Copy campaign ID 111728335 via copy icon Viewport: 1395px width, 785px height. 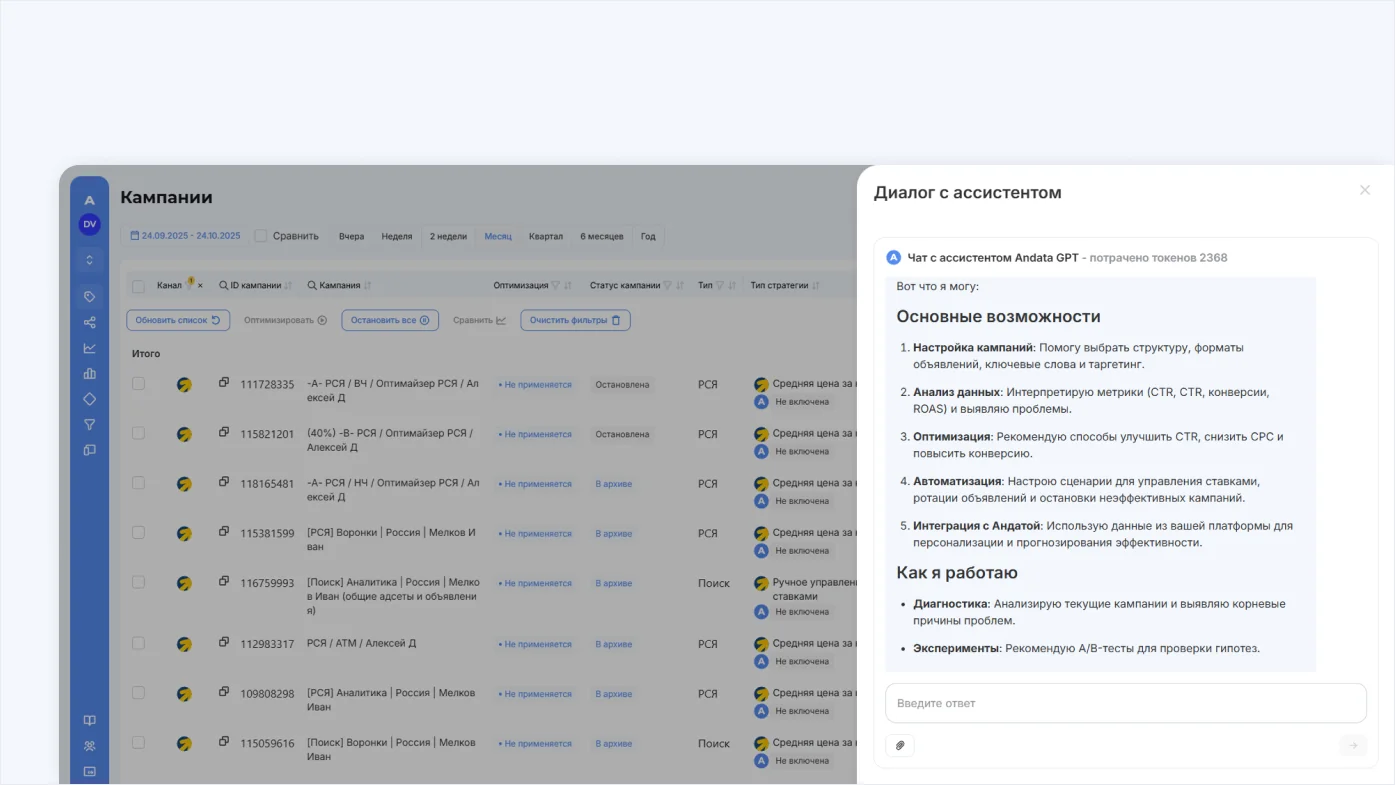point(224,382)
